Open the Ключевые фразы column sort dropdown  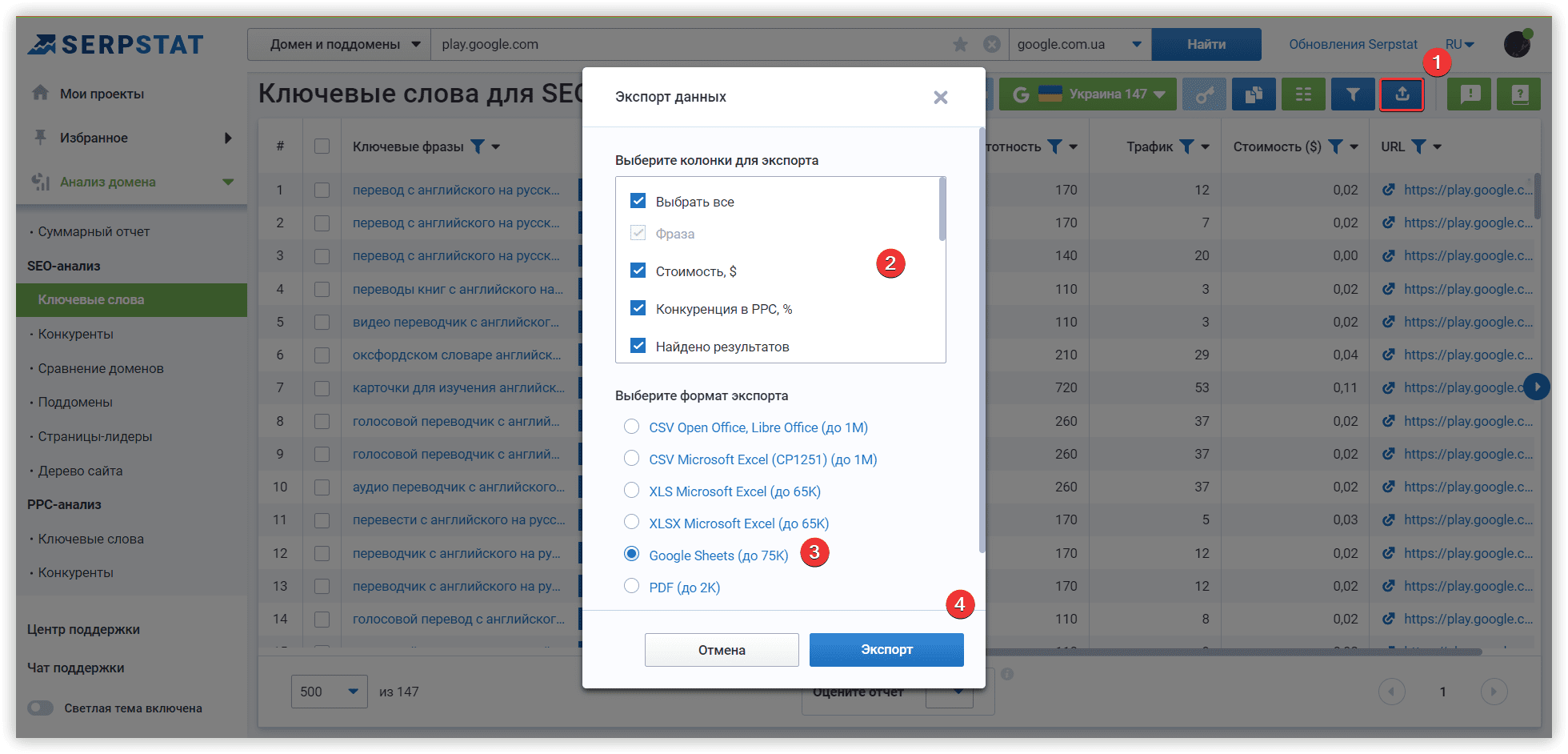click(496, 147)
